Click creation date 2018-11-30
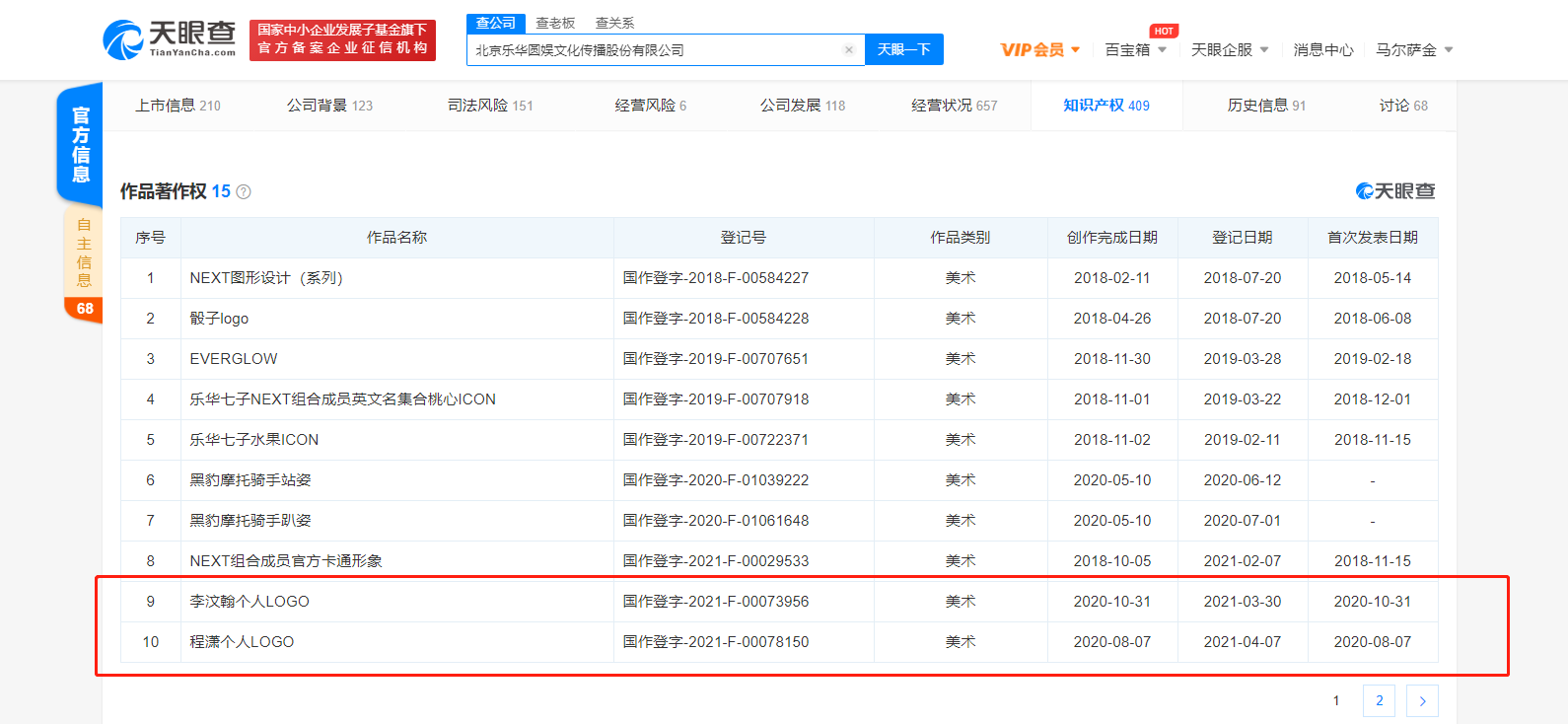1568x724 pixels. [1112, 359]
